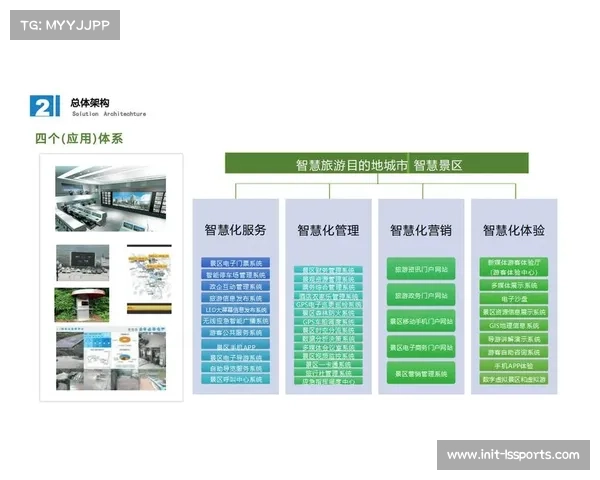Click the 游客公共服务系统 box
The height and width of the screenshot is (480, 600).
pyautogui.click(x=236, y=333)
